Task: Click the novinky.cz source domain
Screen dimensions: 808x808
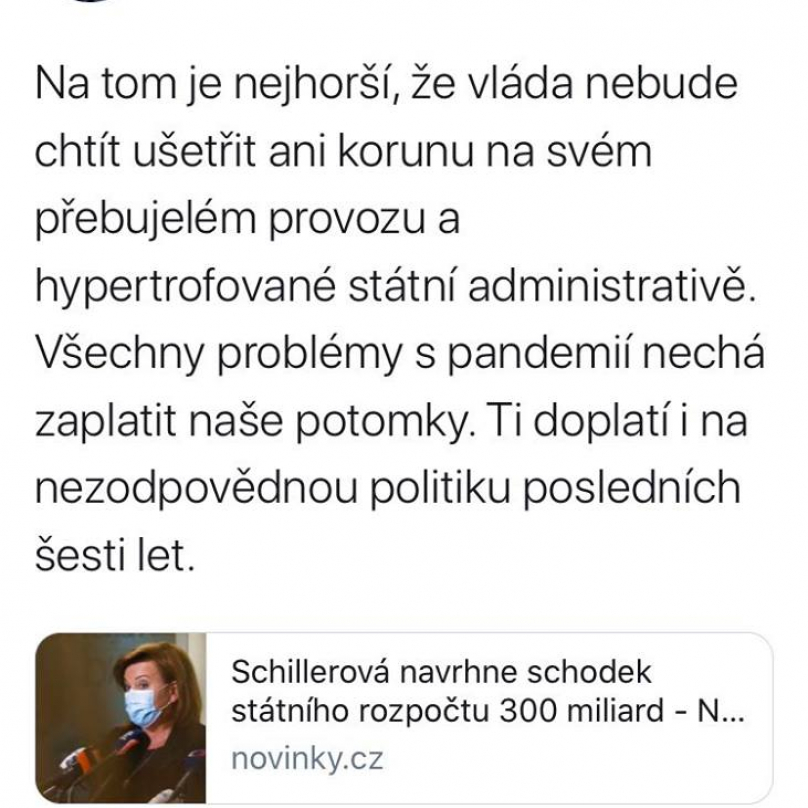Action: (x=307, y=758)
